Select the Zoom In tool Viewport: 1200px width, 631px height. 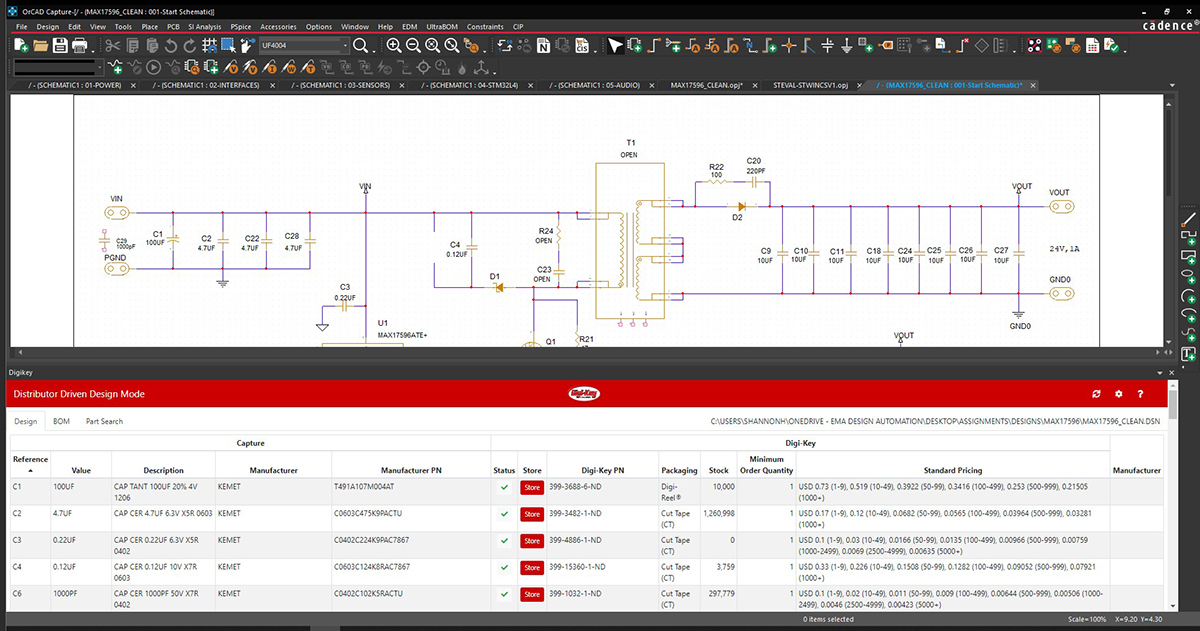coord(395,44)
